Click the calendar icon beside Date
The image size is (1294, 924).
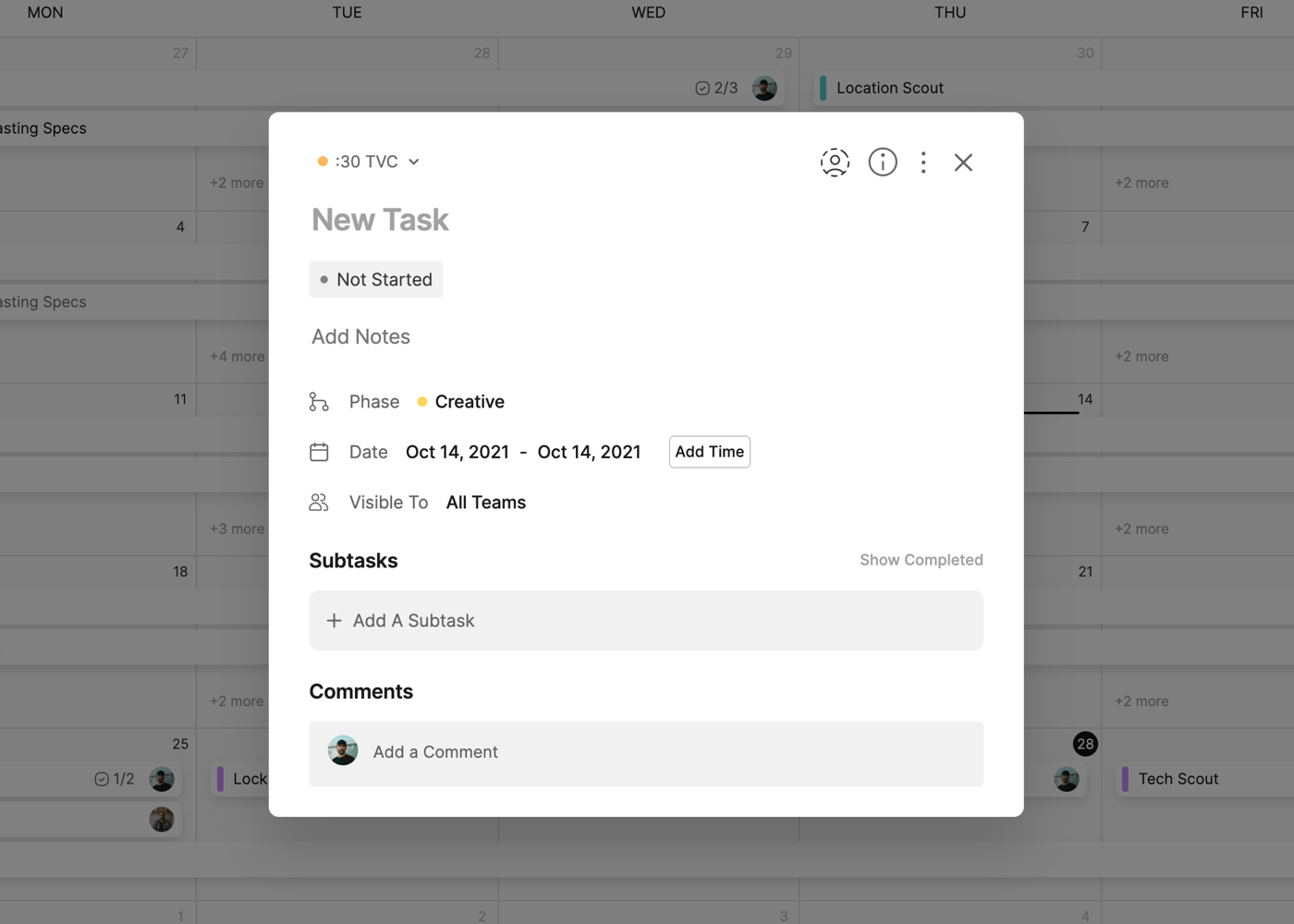click(319, 452)
